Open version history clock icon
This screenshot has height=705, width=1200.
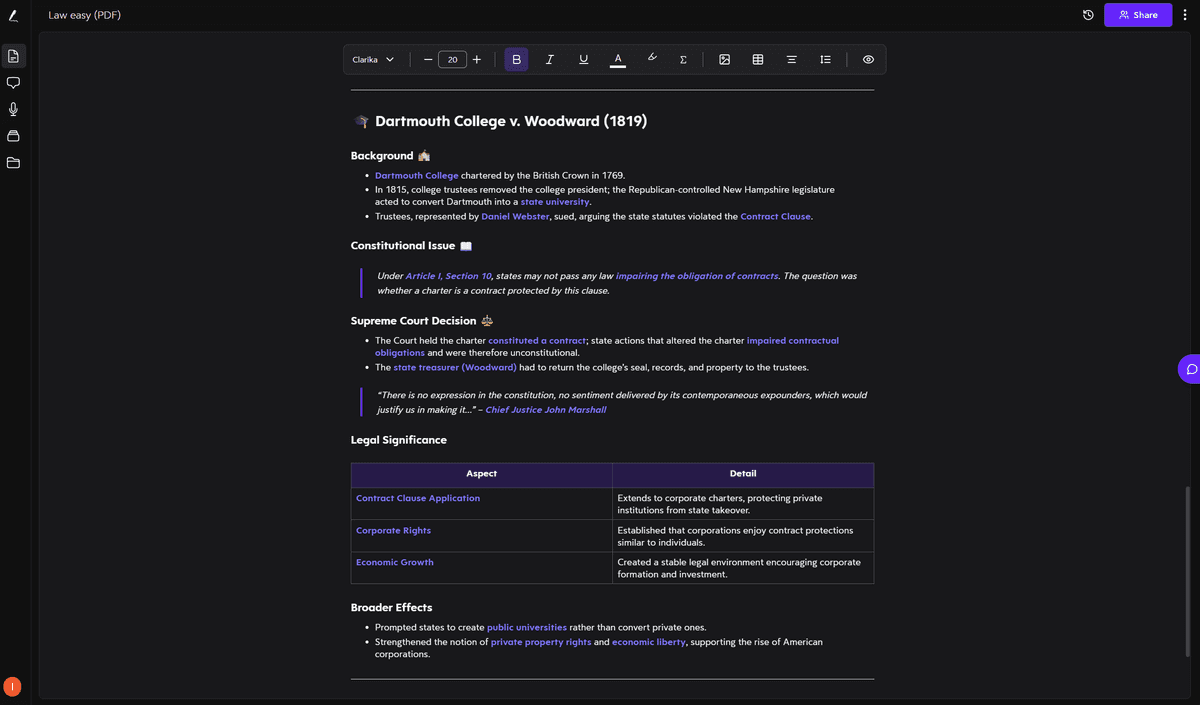tap(1088, 15)
